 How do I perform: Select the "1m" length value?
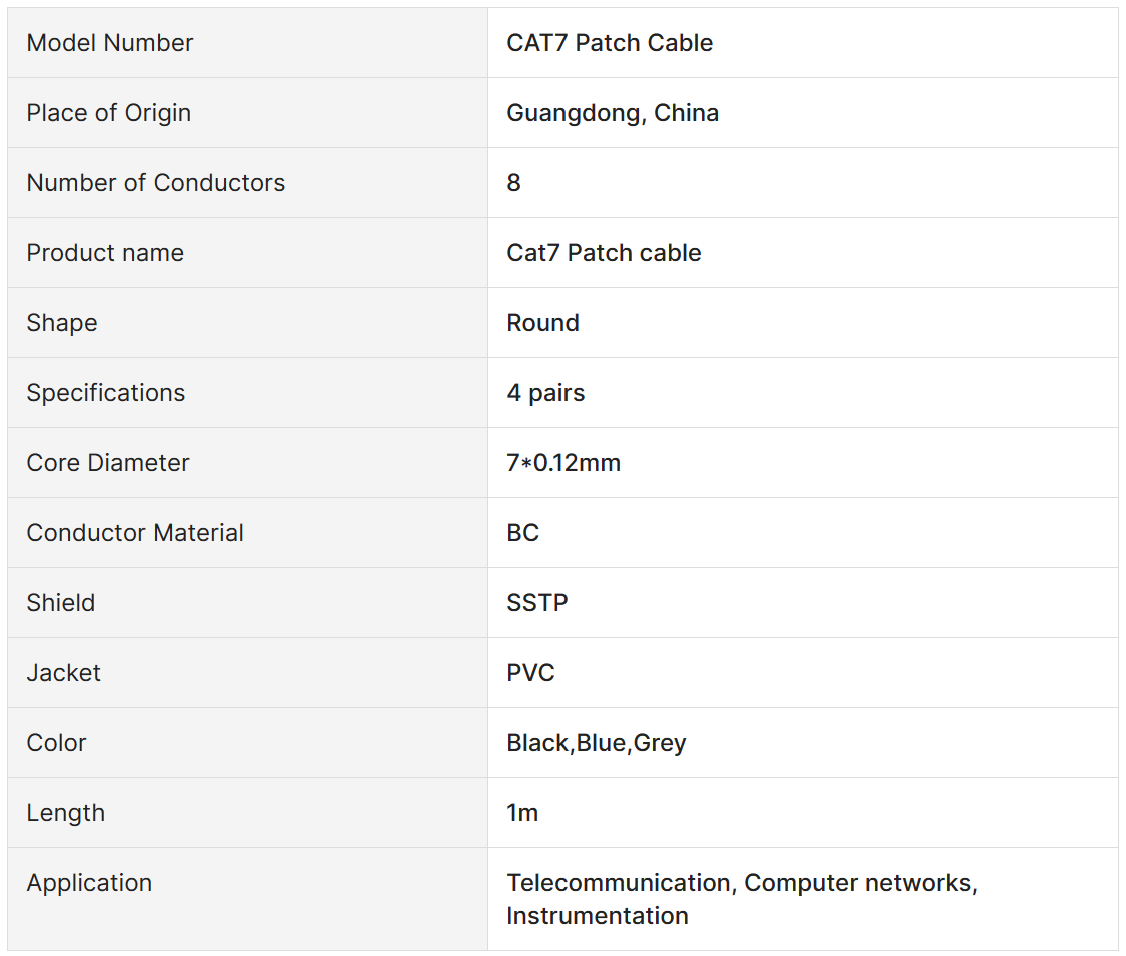522,813
